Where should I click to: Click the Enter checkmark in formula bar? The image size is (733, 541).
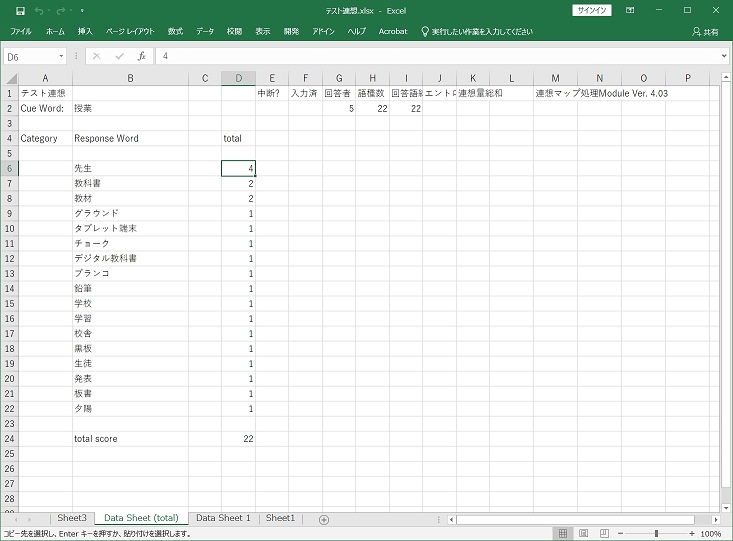120,56
